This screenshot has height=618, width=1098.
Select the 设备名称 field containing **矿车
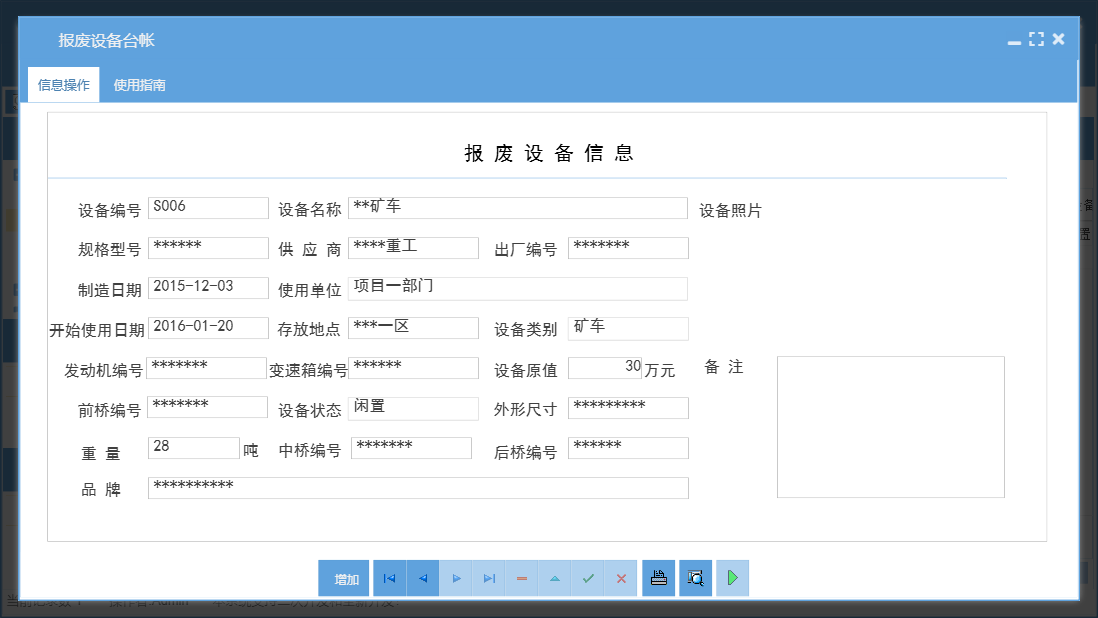tap(515, 207)
